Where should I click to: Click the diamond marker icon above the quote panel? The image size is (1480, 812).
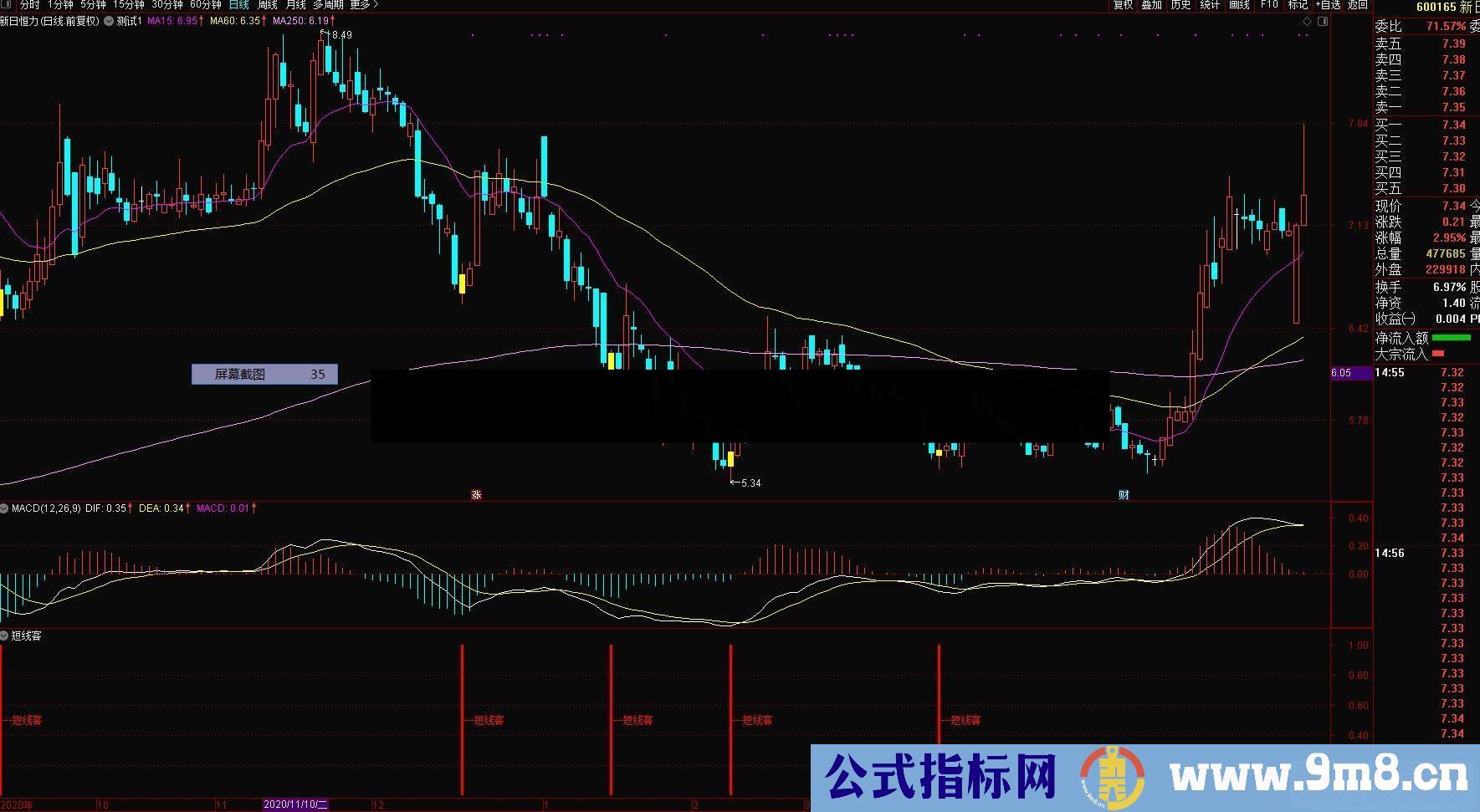(1307, 22)
